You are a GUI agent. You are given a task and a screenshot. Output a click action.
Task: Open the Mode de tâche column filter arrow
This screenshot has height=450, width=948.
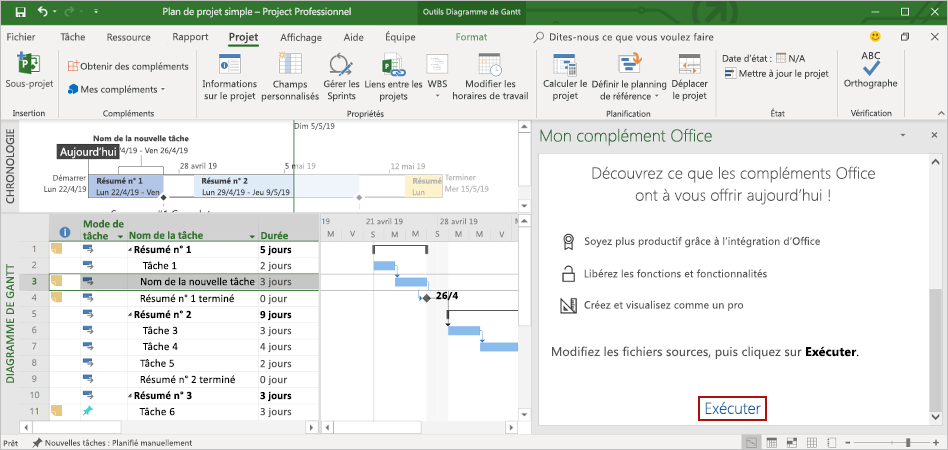click(120, 236)
